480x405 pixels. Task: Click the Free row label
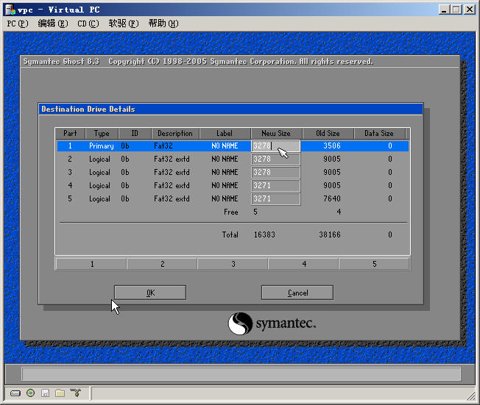click(x=231, y=212)
